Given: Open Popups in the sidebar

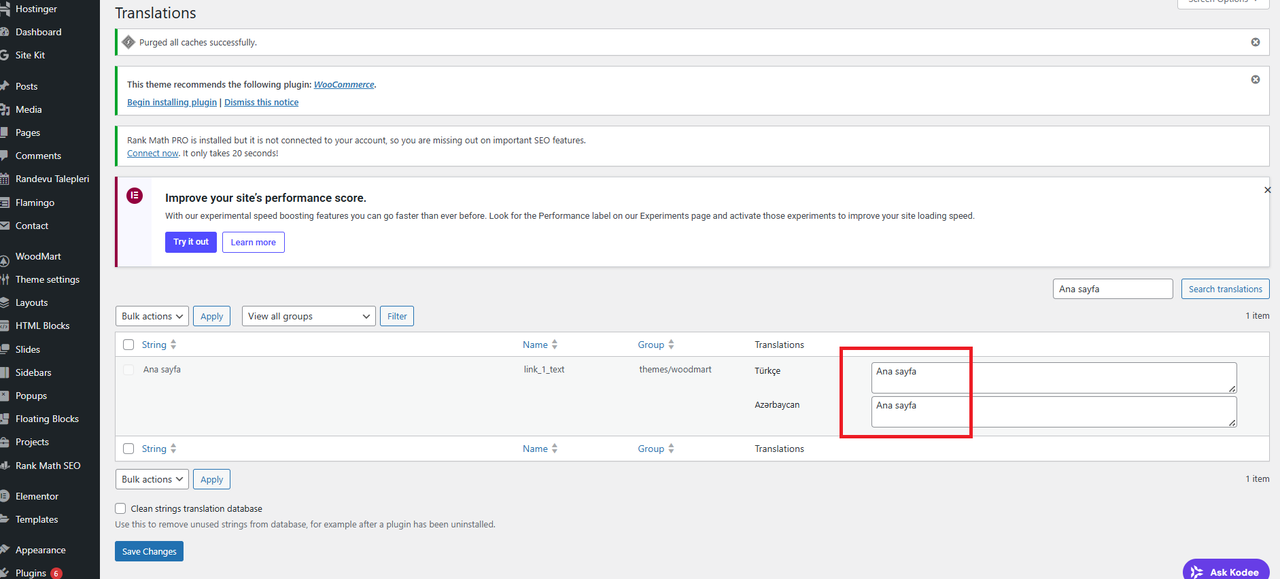Looking at the screenshot, I should 31,395.
